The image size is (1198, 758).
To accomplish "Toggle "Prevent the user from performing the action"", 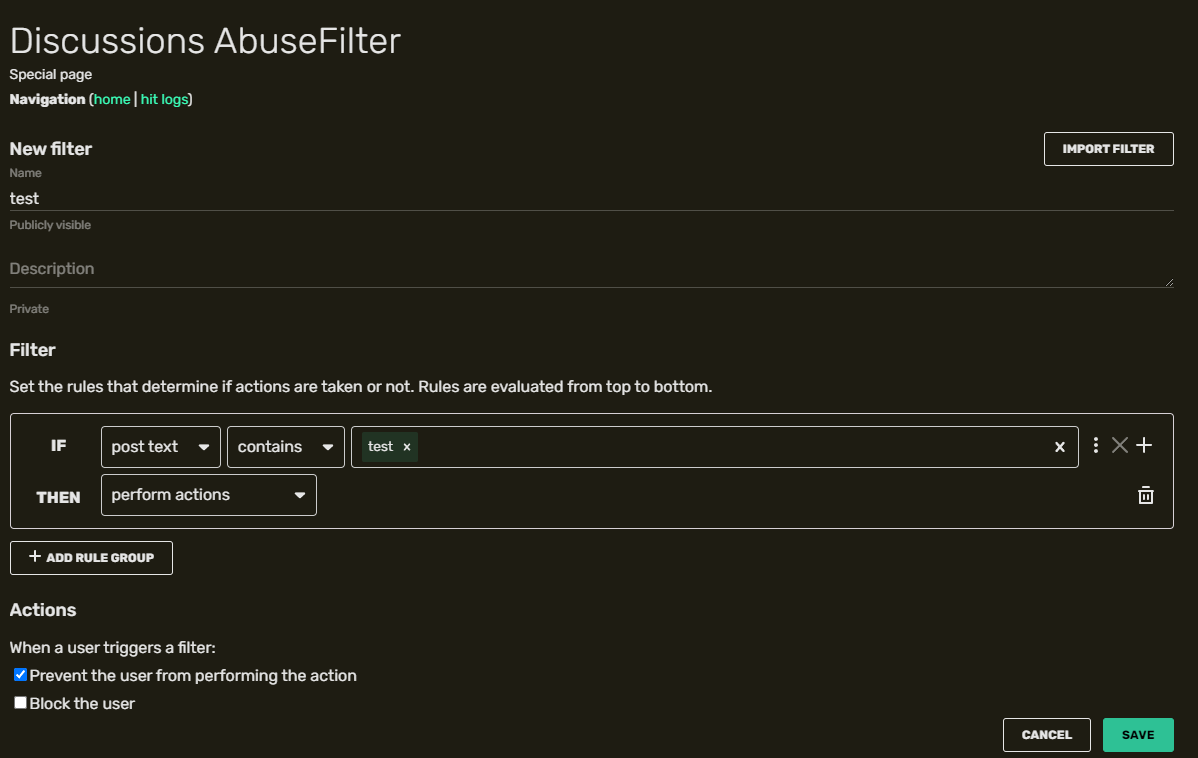I will [x=20, y=675].
